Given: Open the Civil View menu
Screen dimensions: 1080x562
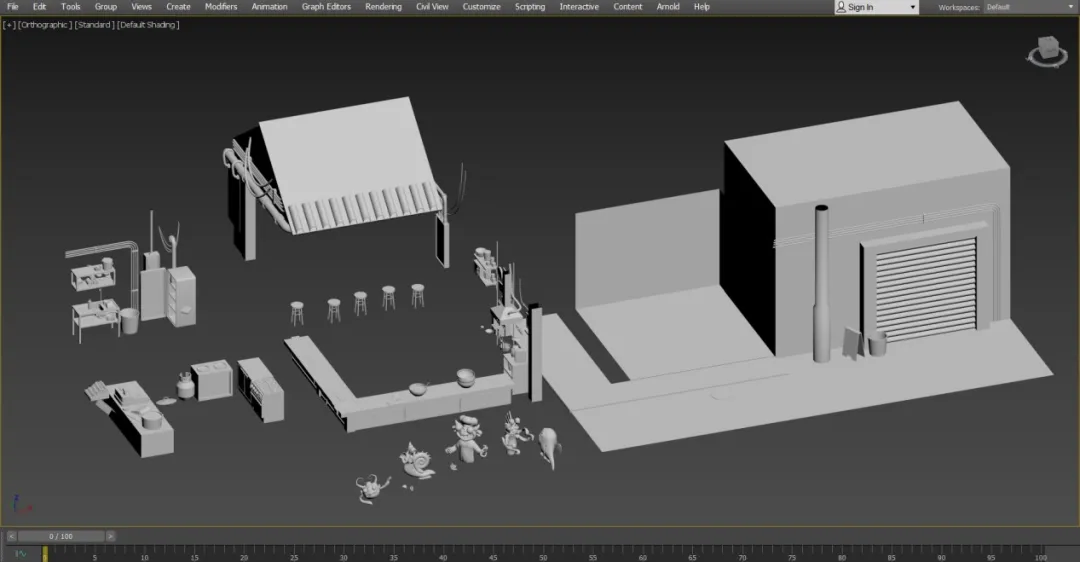Looking at the screenshot, I should [x=432, y=7].
